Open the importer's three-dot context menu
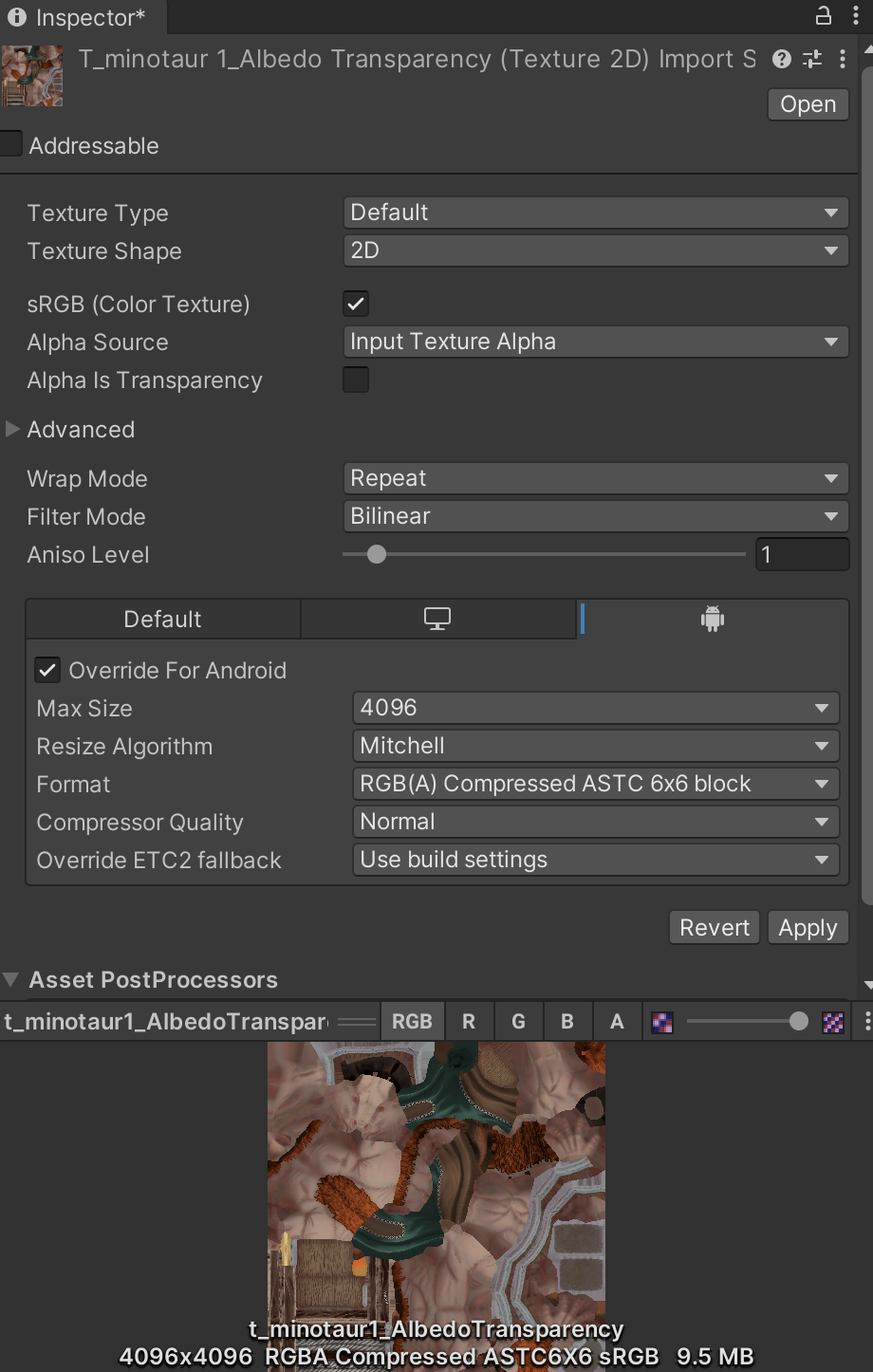The height and width of the screenshot is (1372, 873). click(x=843, y=59)
